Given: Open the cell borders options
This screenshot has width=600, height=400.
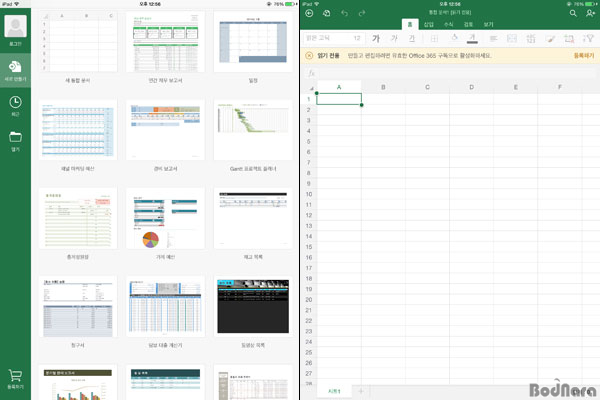Looking at the screenshot, I should tap(434, 38).
